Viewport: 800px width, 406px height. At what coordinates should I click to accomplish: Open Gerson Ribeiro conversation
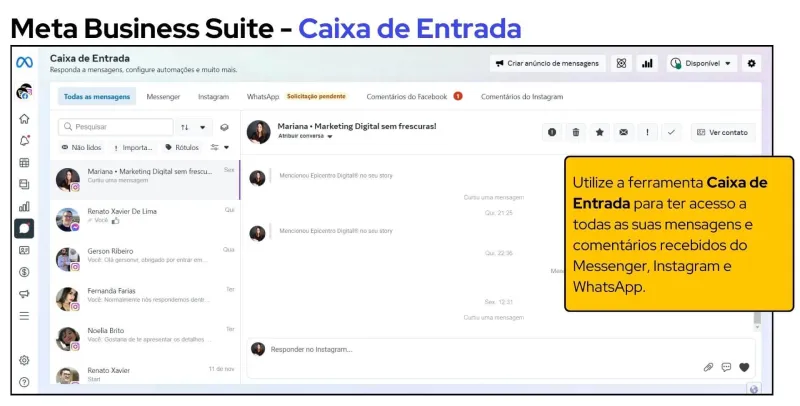click(145, 259)
